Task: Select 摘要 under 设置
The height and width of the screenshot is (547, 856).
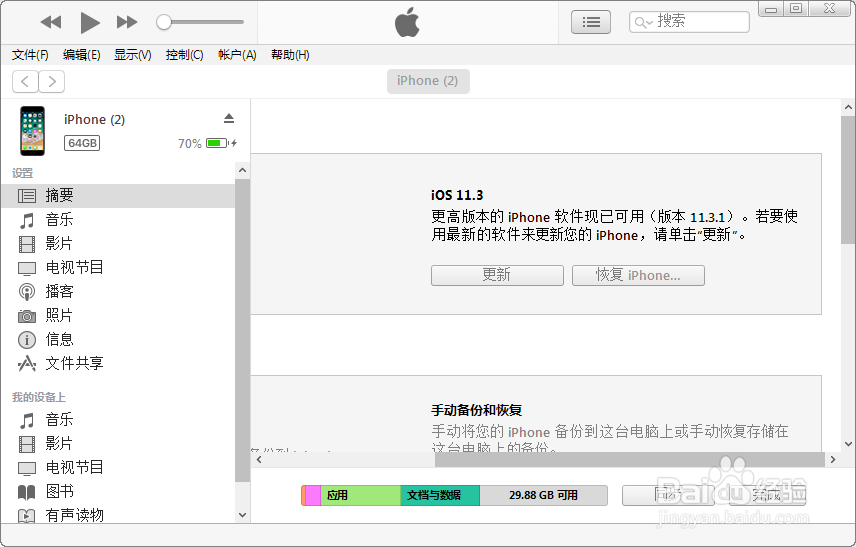Action: coord(118,195)
